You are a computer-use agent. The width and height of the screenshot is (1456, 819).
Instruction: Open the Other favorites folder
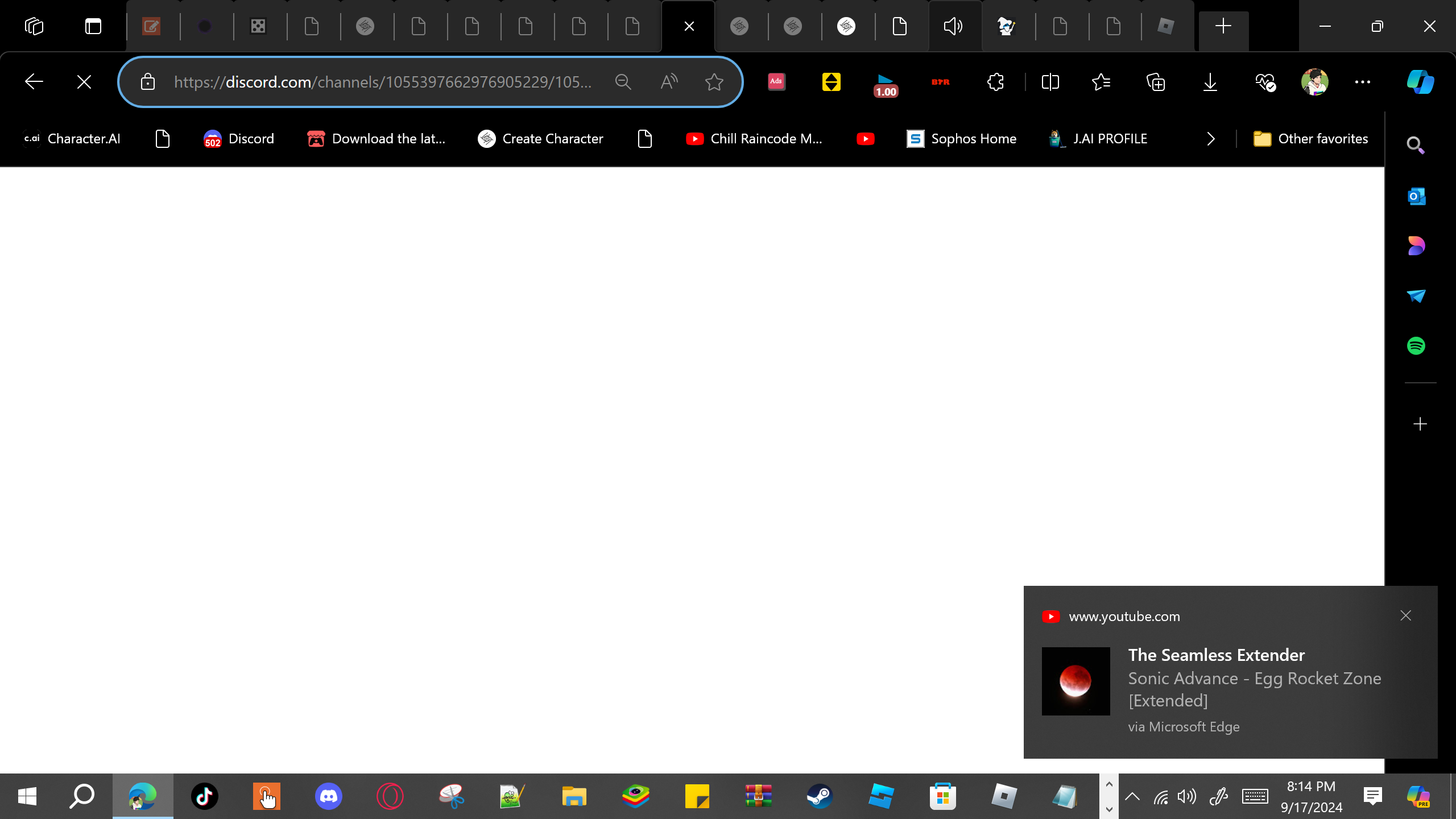(1310, 139)
